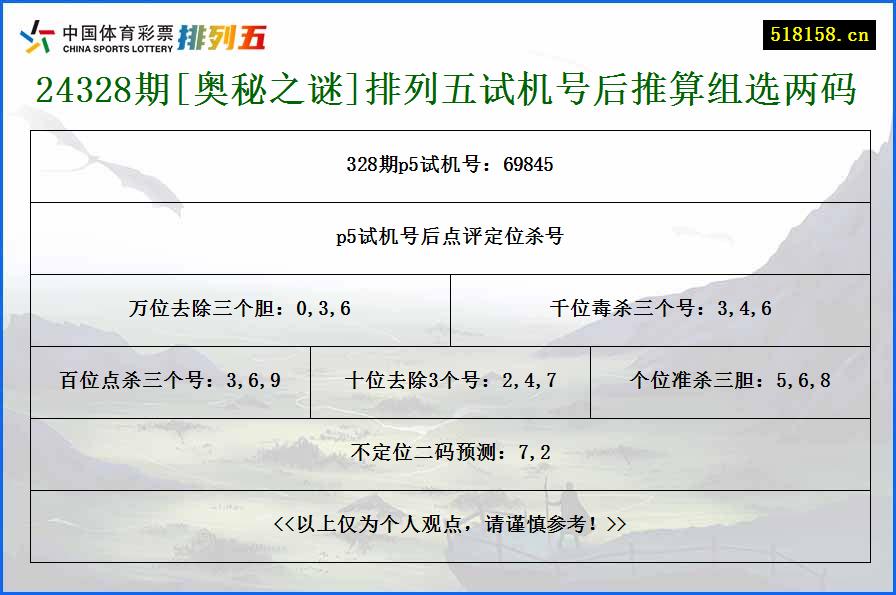Expand the 328期p5试机号 row
Image resolution: width=896 pixels, height=595 pixels.
[448, 166]
